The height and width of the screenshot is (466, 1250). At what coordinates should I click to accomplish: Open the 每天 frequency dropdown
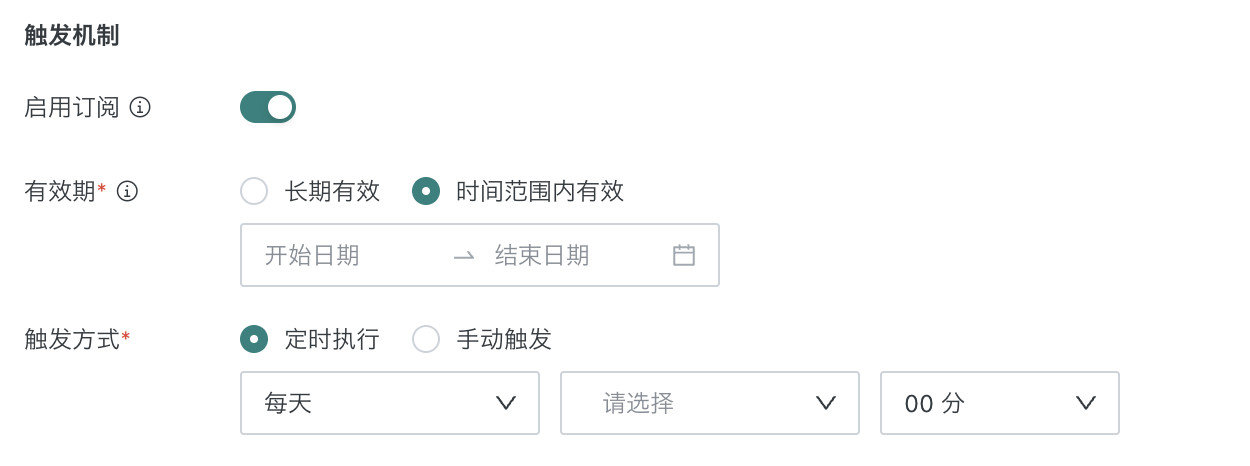click(x=389, y=403)
